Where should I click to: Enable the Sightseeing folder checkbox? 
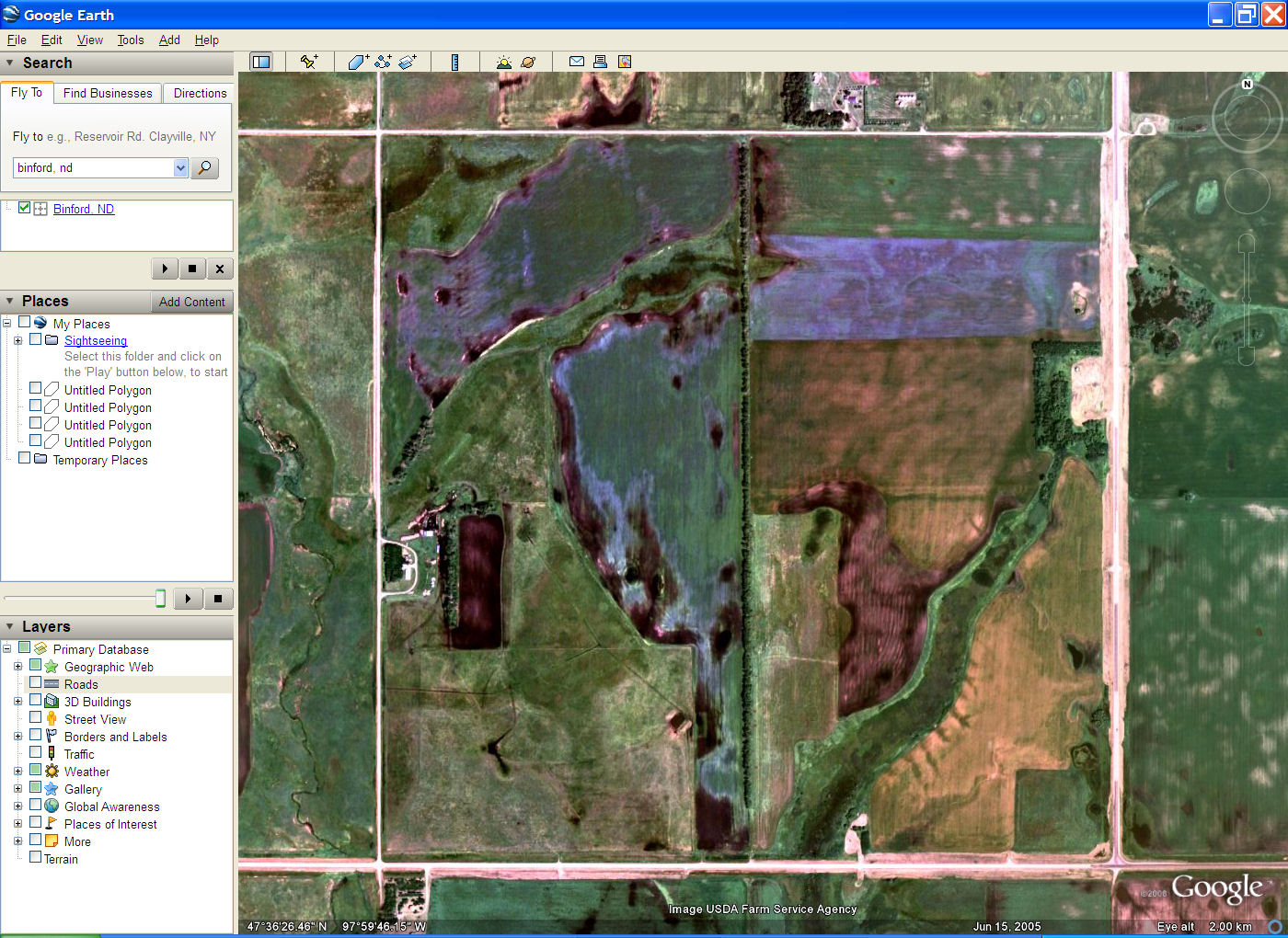35,339
